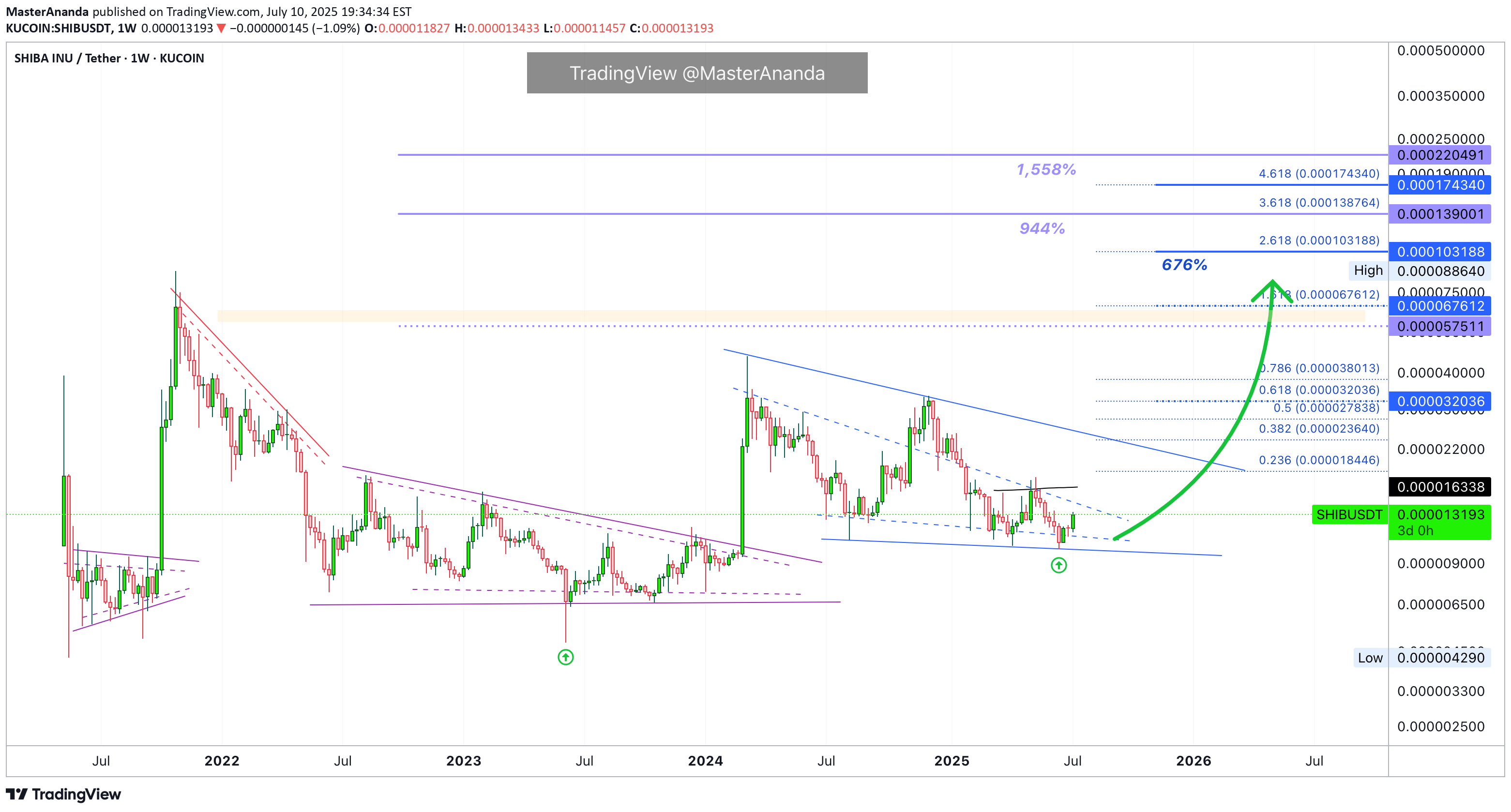Click the MasterAnanda author name

point(47,11)
